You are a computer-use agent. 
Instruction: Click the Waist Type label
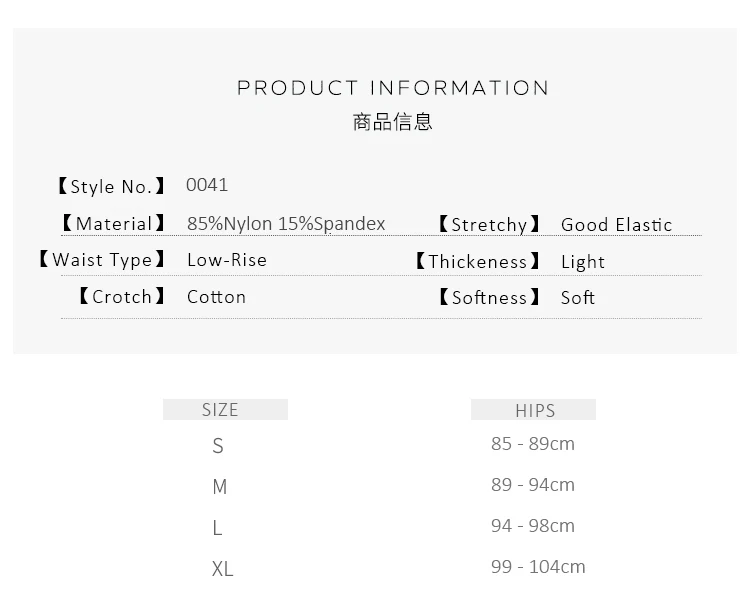coord(102,260)
